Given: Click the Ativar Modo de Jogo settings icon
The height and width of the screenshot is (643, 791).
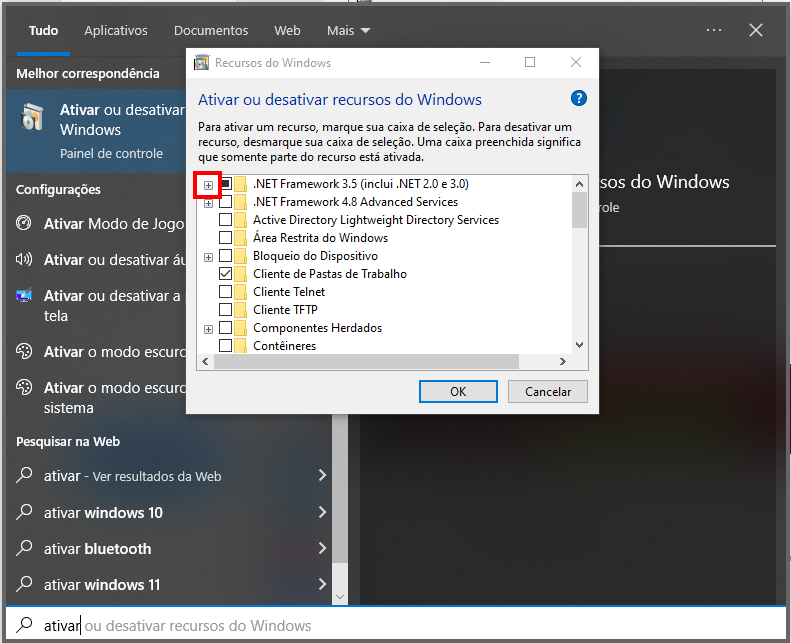Looking at the screenshot, I should [x=24, y=223].
